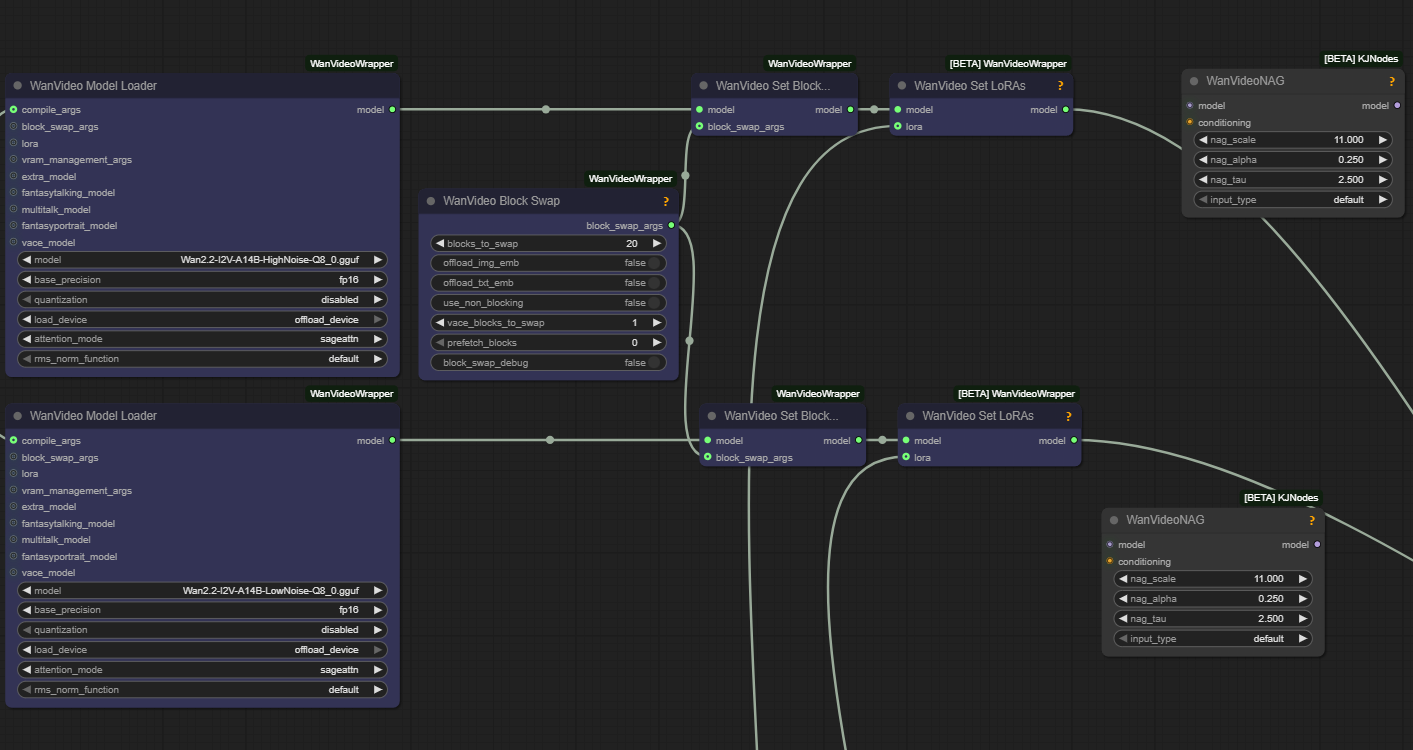
Task: Toggle offload_txt_emb in Block Swap node
Action: click(549, 283)
